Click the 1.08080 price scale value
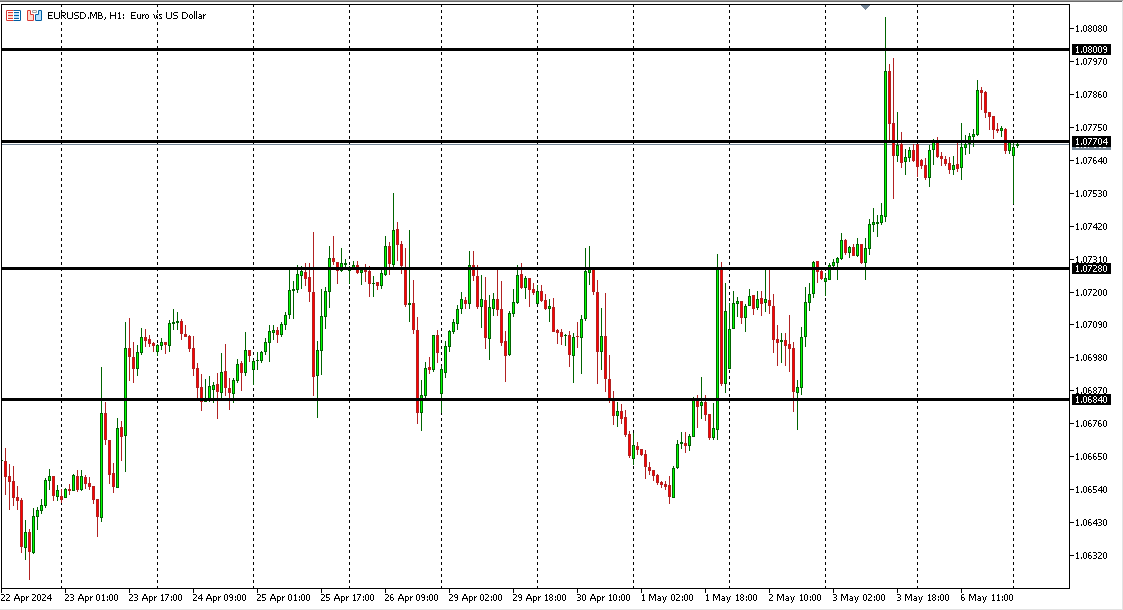The height and width of the screenshot is (610, 1123). [1091, 29]
